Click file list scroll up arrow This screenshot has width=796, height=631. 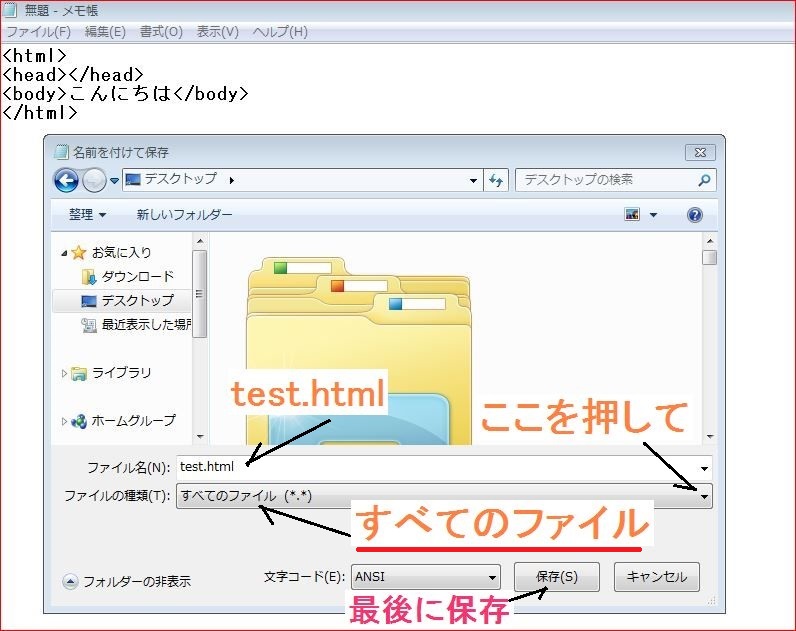coord(710,241)
